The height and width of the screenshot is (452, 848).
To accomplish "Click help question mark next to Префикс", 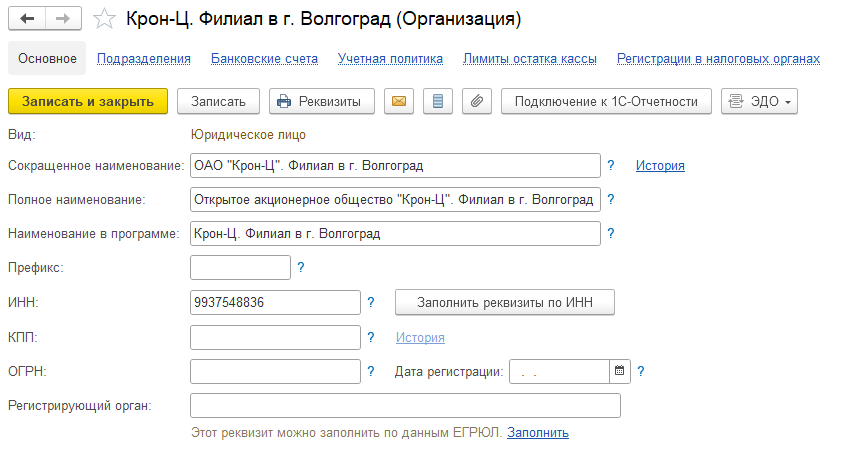I will click(x=301, y=267).
